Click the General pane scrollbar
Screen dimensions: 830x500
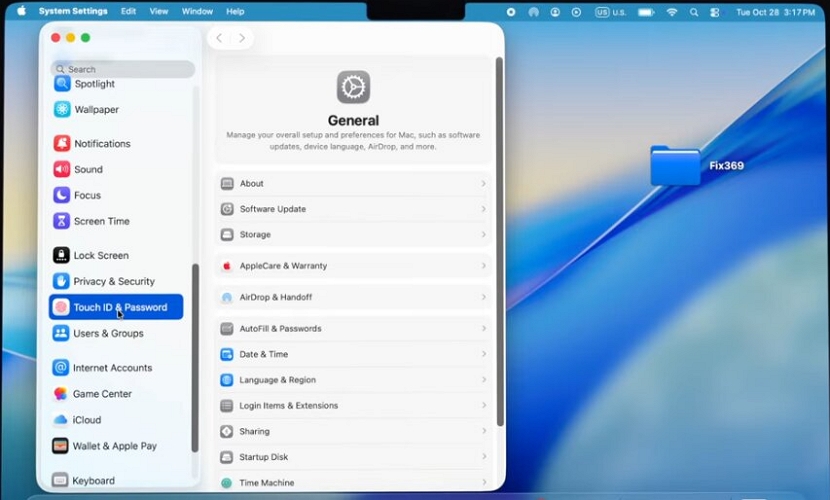click(x=499, y=242)
